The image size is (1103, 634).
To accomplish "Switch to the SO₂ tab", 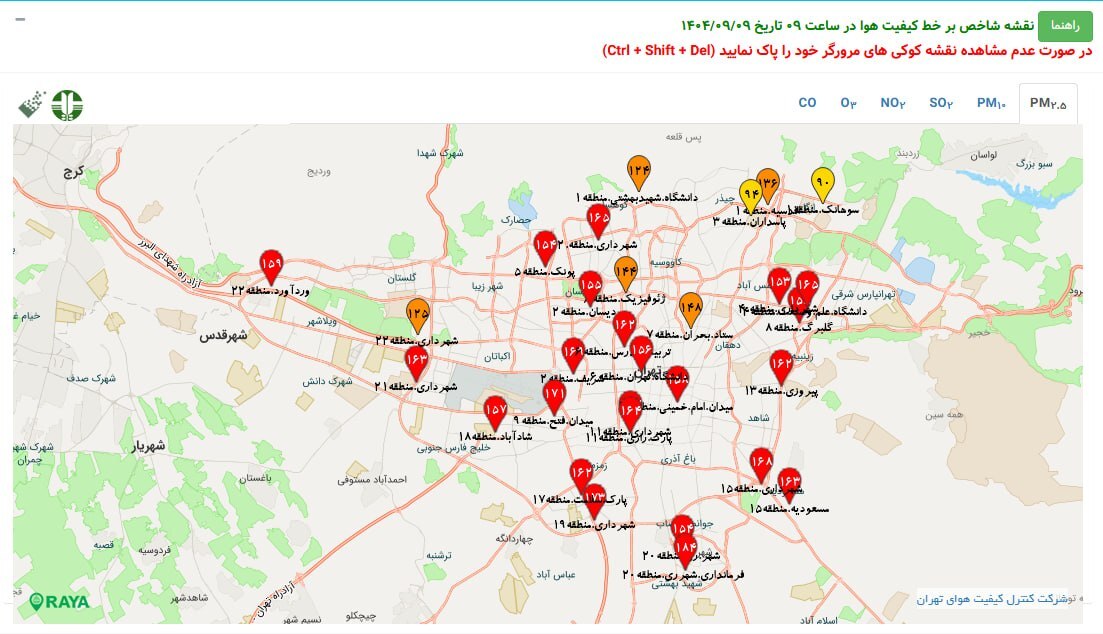I will pos(940,103).
